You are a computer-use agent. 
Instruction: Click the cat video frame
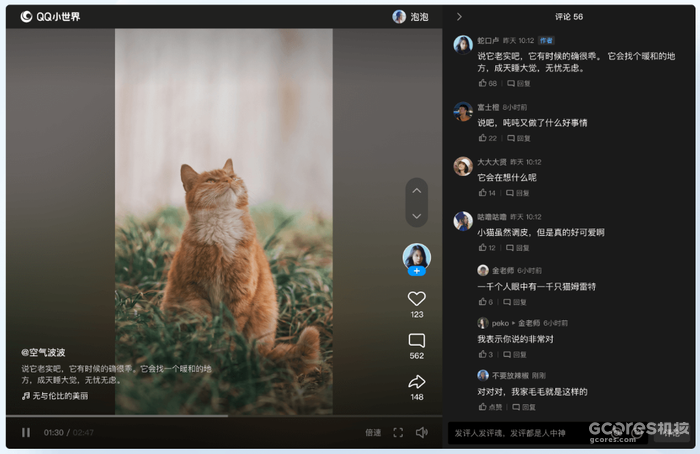point(224,222)
